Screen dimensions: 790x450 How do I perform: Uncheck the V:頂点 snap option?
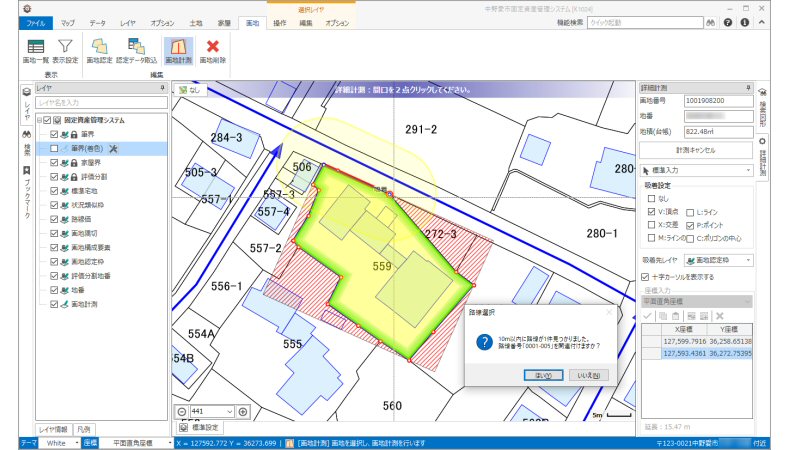point(651,212)
